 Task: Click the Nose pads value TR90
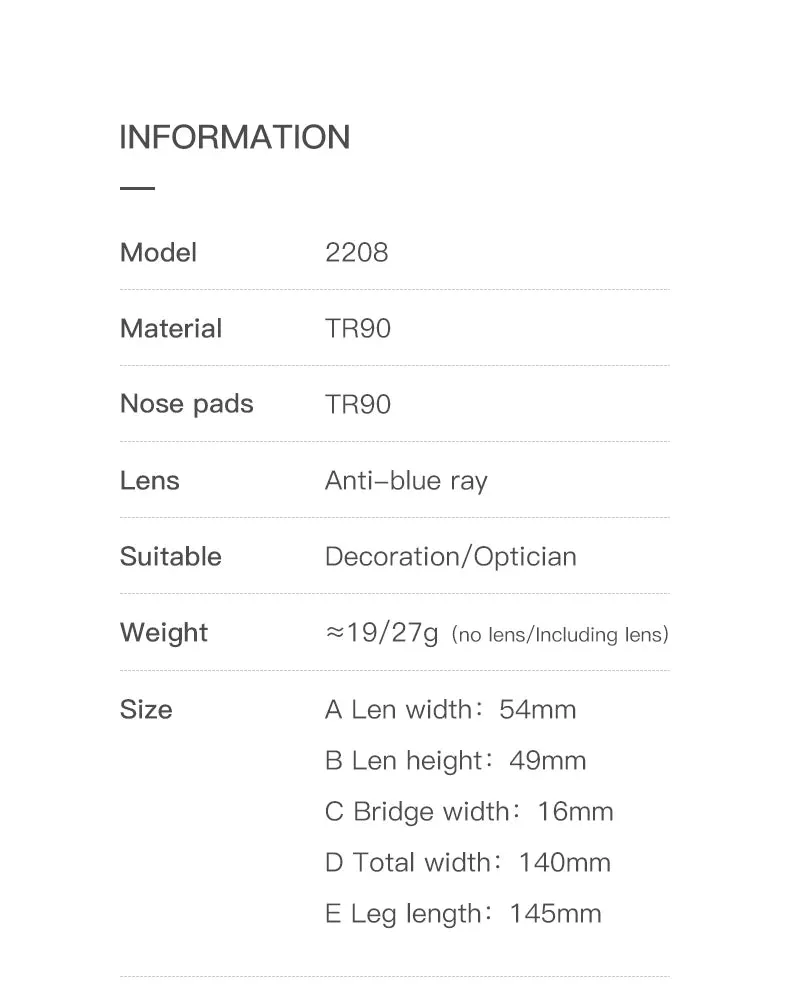tap(358, 405)
